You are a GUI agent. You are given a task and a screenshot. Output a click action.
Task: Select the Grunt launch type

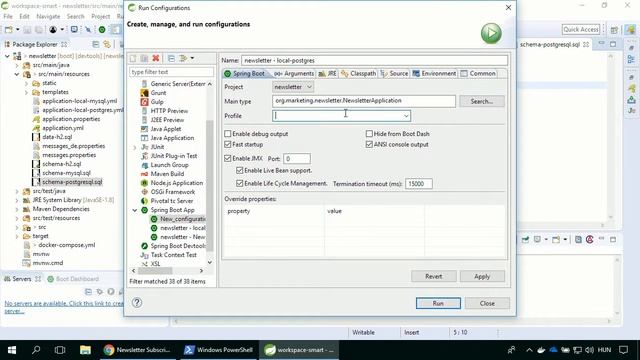tap(158, 93)
